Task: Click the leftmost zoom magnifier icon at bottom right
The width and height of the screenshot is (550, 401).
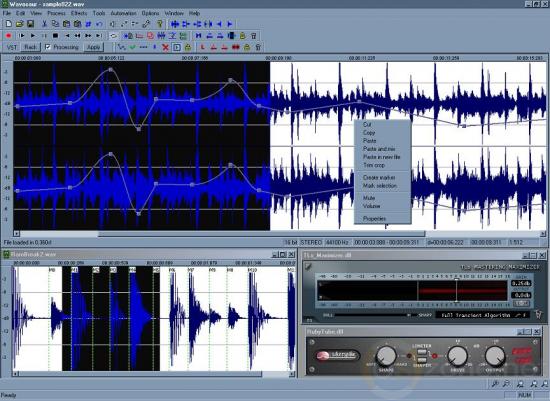Action: 495,384
